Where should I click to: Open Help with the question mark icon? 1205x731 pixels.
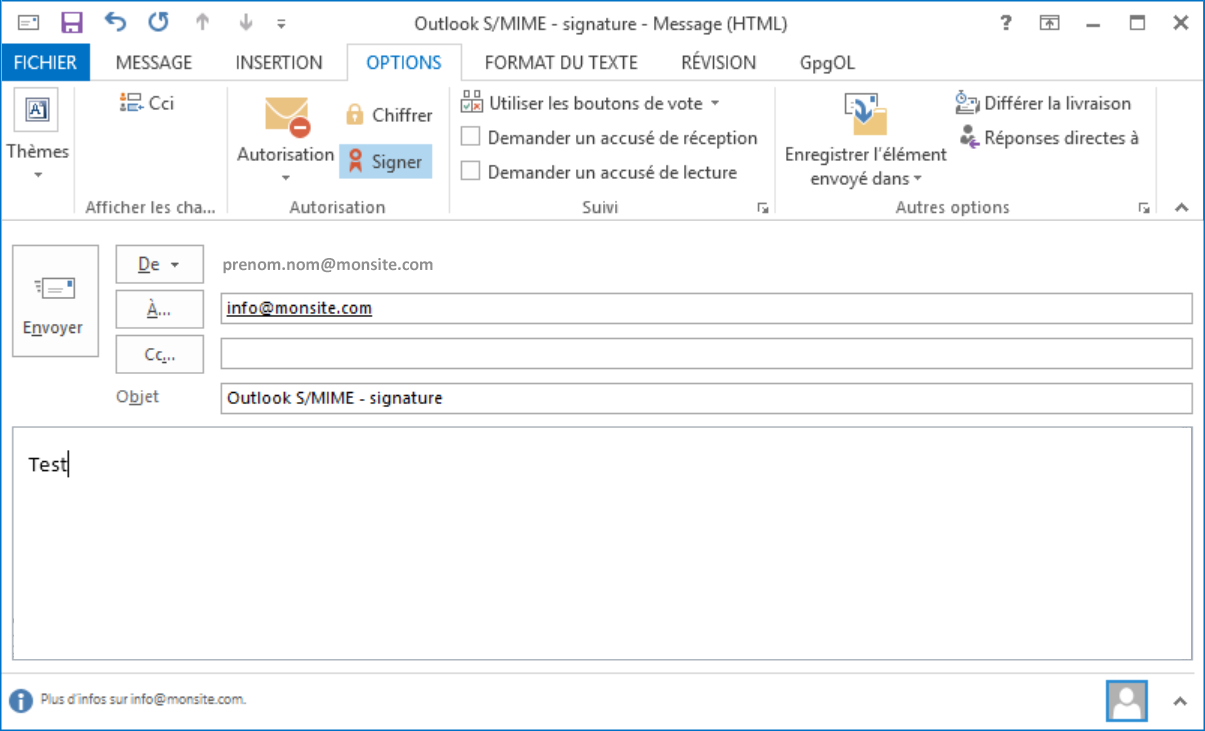click(x=1006, y=22)
